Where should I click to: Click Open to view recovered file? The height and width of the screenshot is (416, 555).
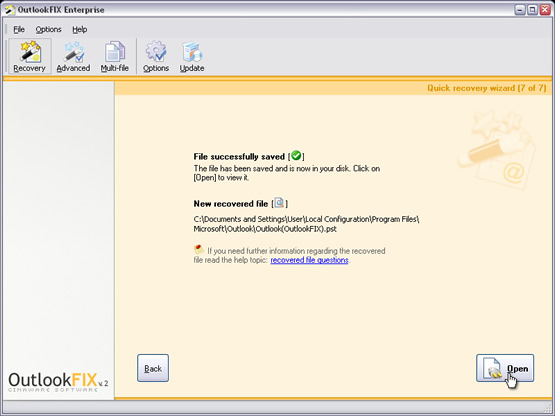click(x=505, y=368)
